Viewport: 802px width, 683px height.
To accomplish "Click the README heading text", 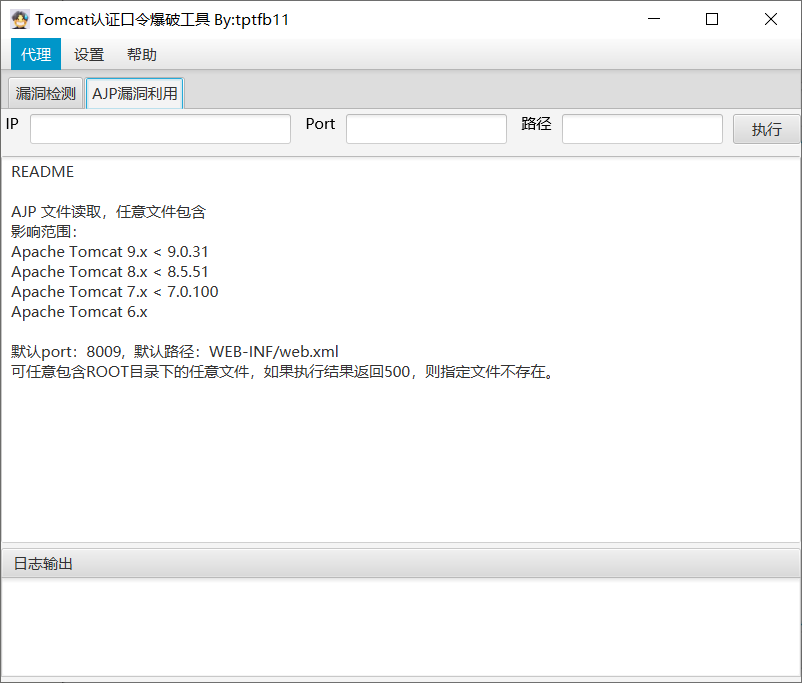I will (42, 172).
